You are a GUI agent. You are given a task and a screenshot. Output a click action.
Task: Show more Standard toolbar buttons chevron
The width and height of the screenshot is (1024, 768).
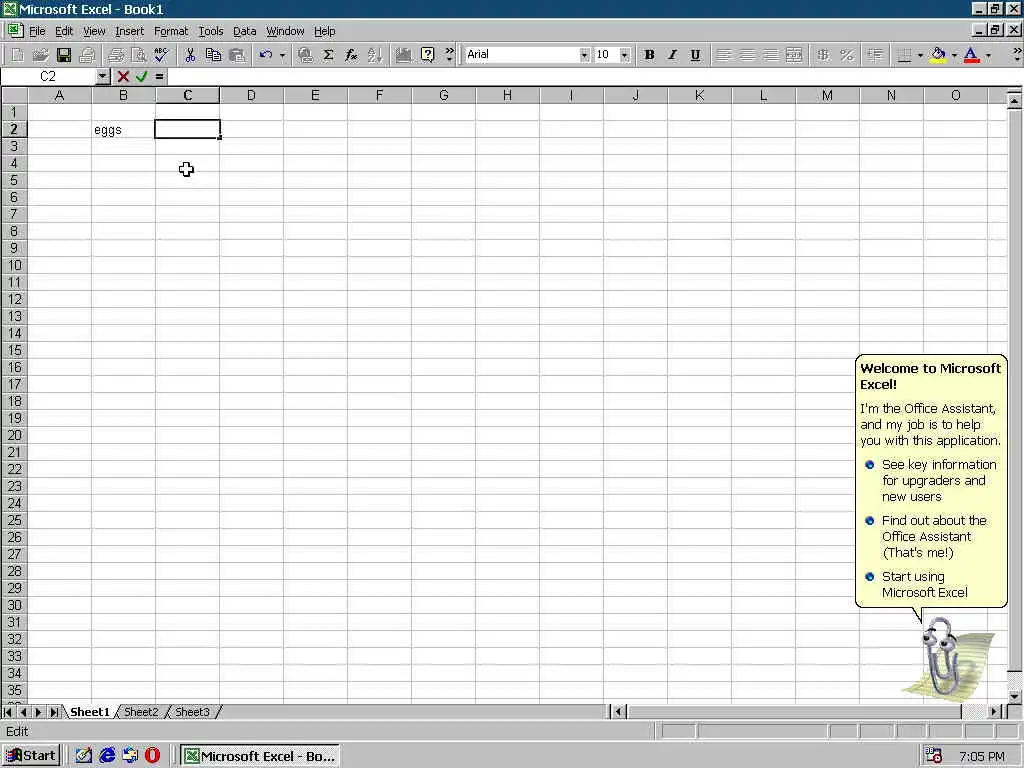(x=449, y=55)
